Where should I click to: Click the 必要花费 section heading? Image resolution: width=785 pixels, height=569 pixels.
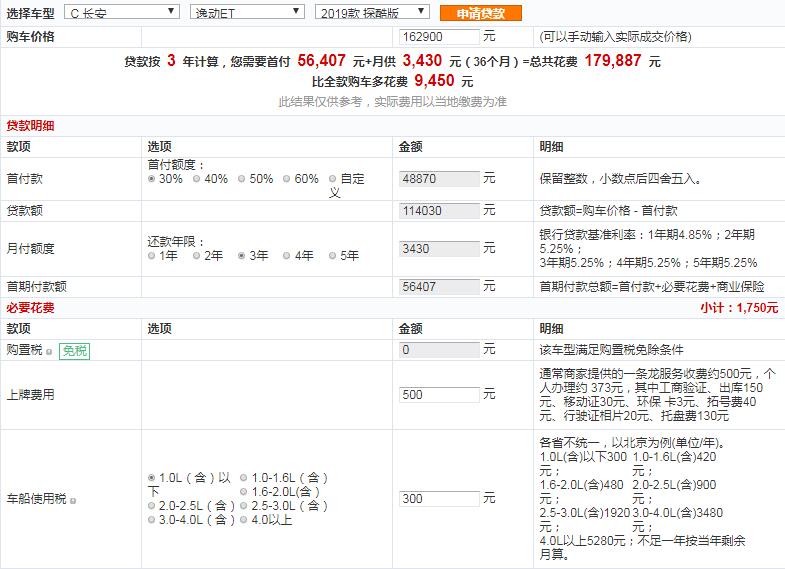tap(30, 308)
